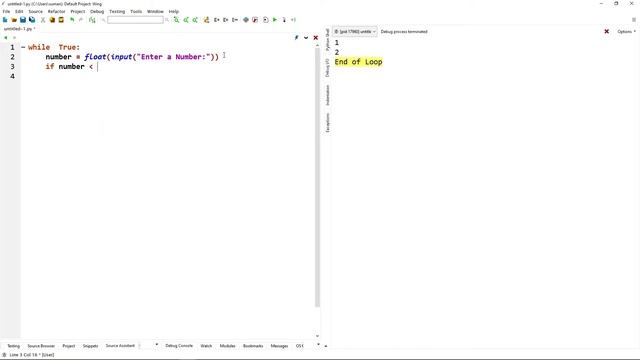The image size is (640, 360).
Task: Open the Source menu
Action: [x=36, y=11]
